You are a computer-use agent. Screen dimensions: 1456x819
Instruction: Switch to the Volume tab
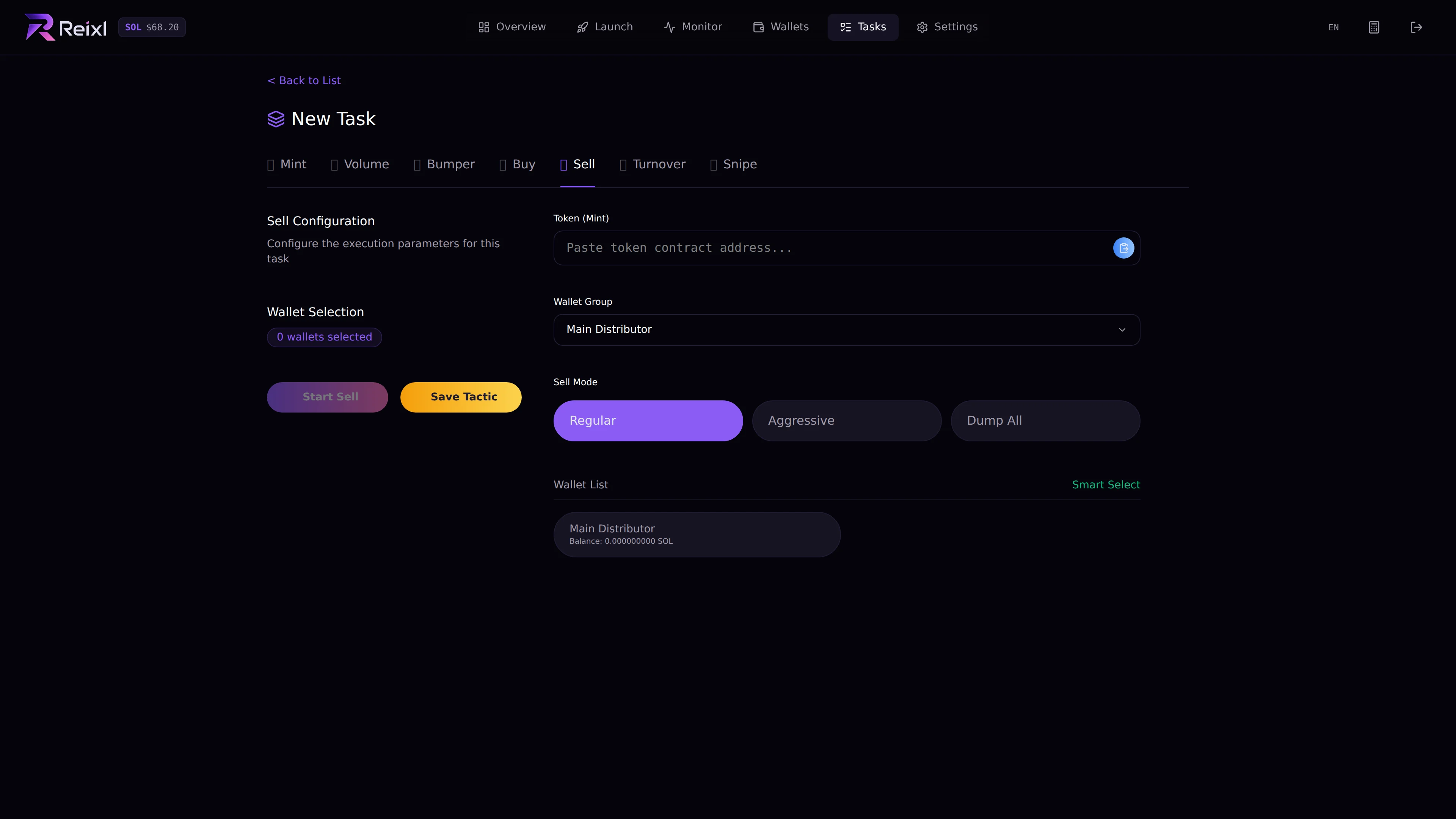360,165
